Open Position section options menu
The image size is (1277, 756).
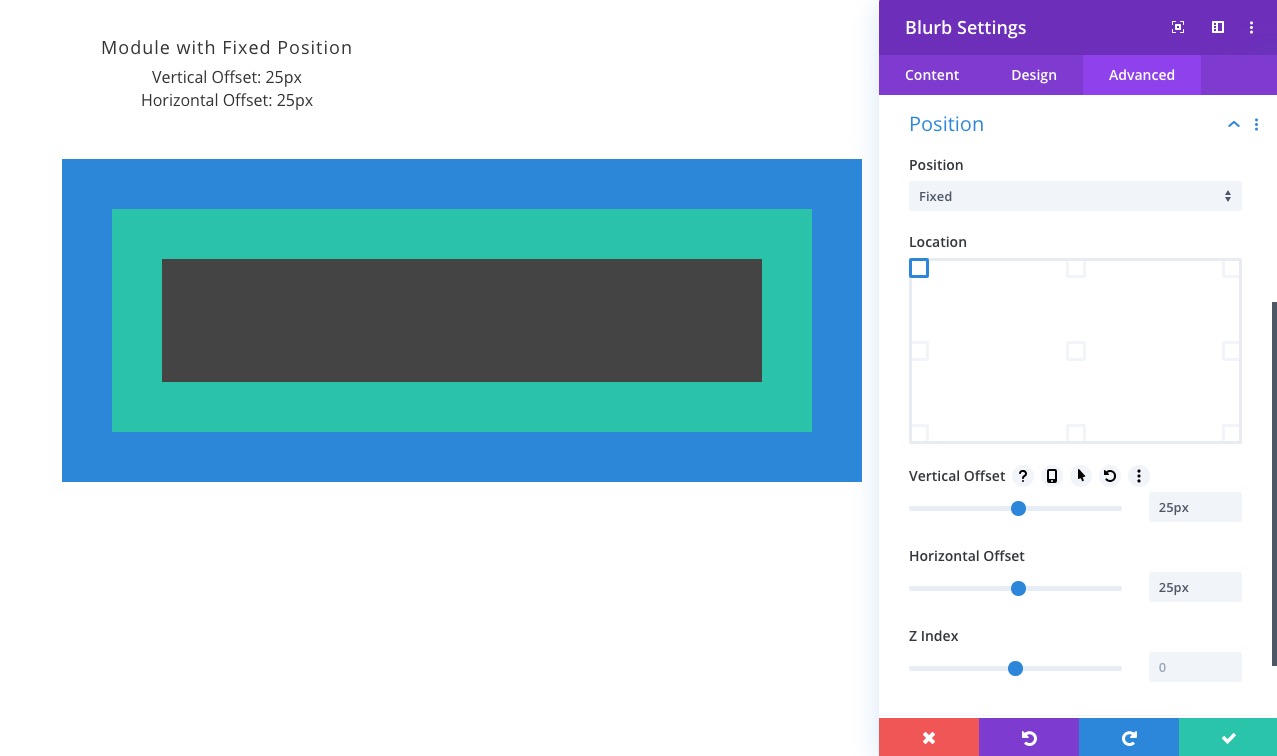pyautogui.click(x=1257, y=124)
